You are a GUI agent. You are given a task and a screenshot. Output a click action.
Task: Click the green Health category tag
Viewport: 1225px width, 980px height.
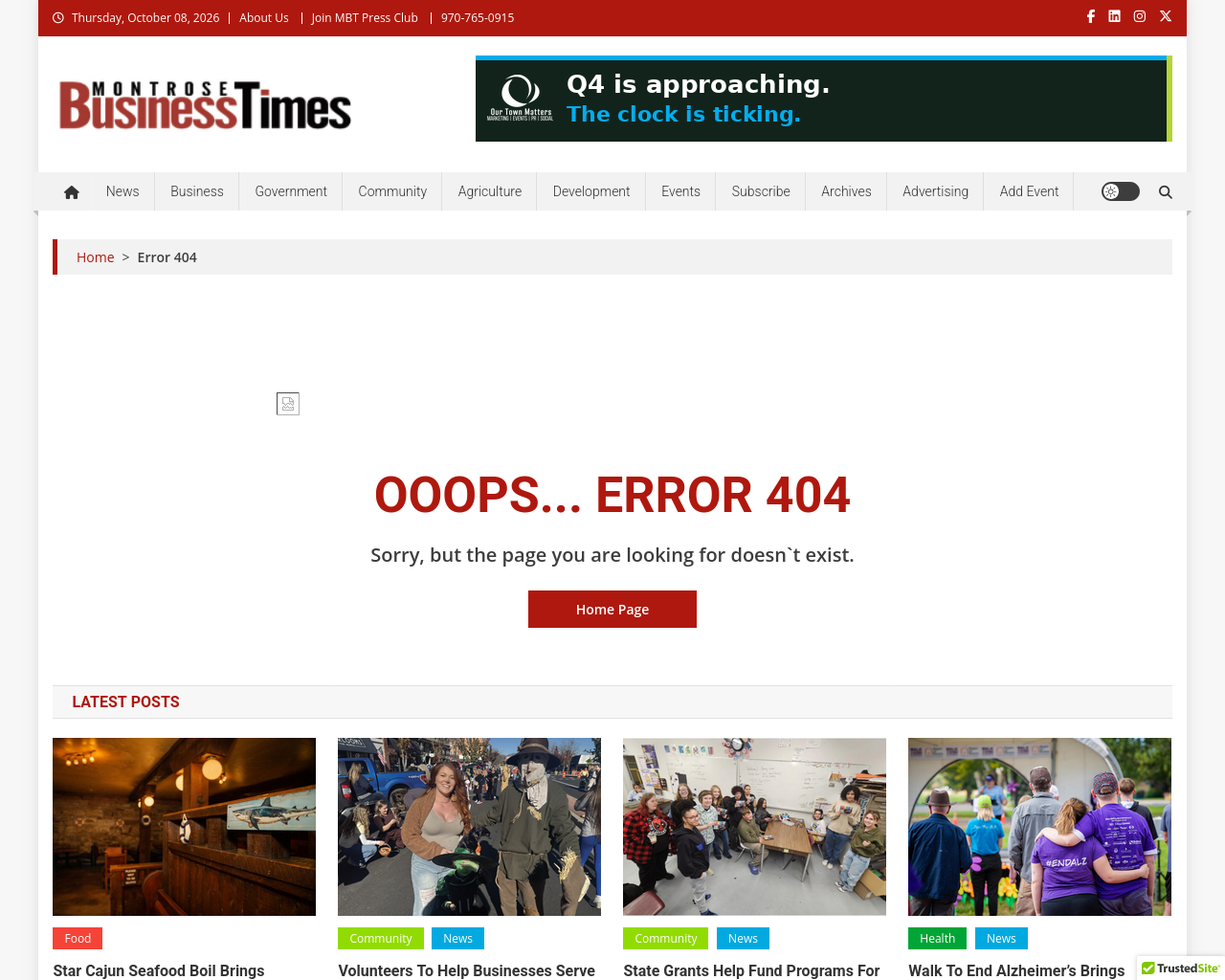click(x=938, y=939)
